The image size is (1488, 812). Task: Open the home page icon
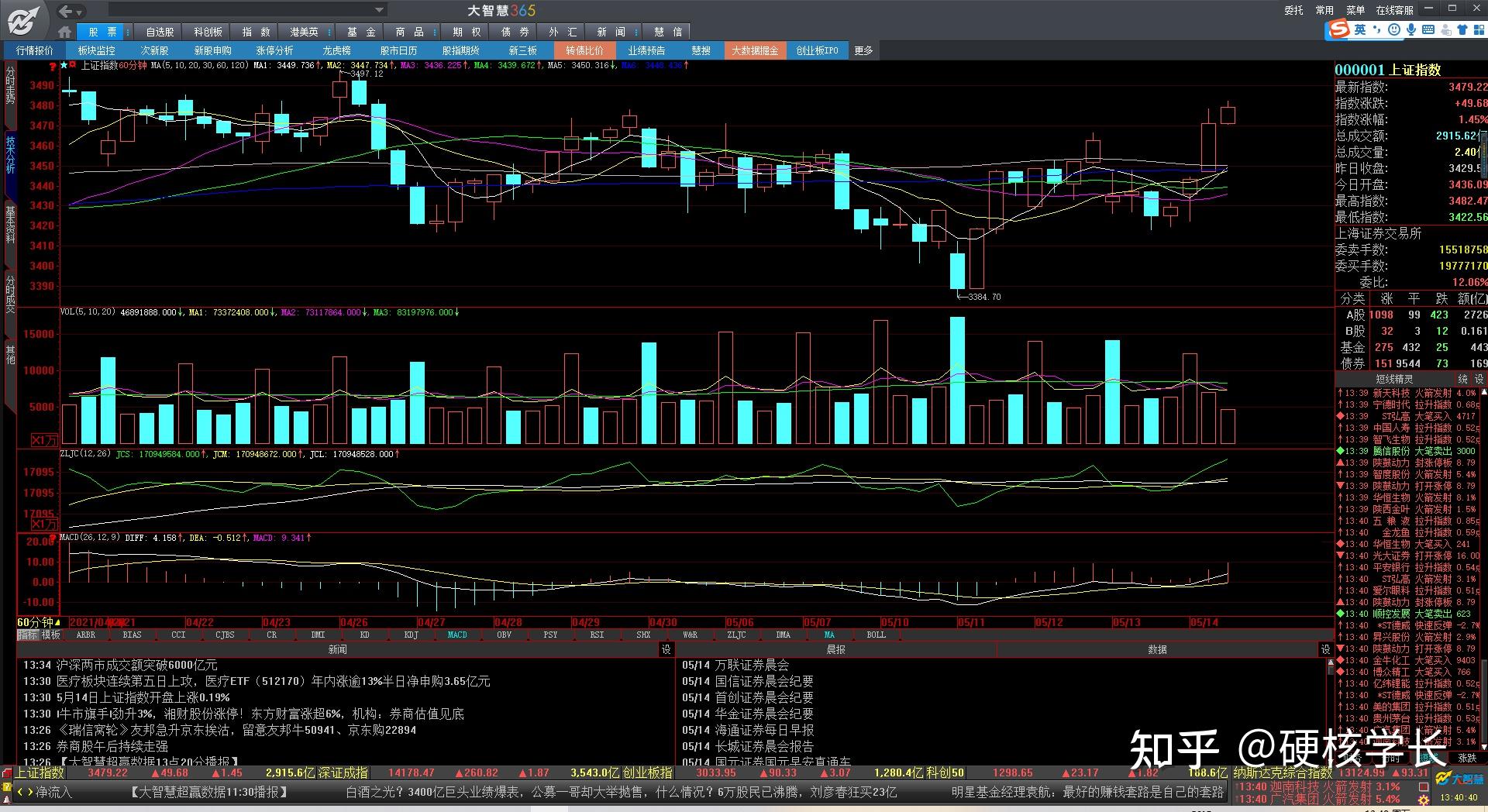[65, 32]
